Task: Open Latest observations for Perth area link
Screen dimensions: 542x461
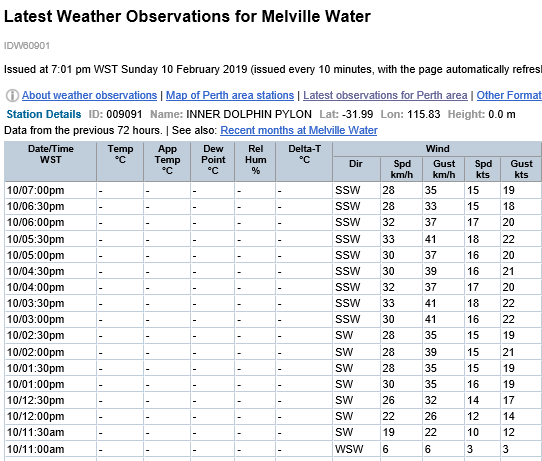Action: [x=385, y=95]
